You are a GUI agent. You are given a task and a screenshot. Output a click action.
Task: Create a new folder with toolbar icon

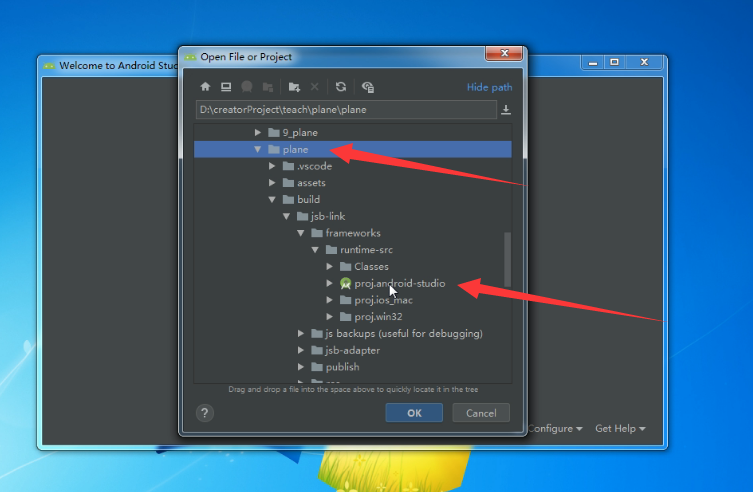coord(294,87)
